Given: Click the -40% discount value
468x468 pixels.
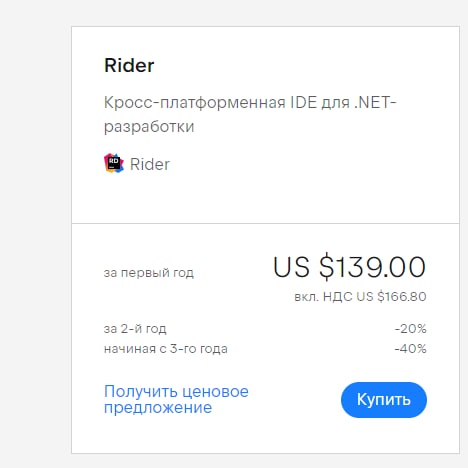Looking at the screenshot, I should click(x=410, y=349).
